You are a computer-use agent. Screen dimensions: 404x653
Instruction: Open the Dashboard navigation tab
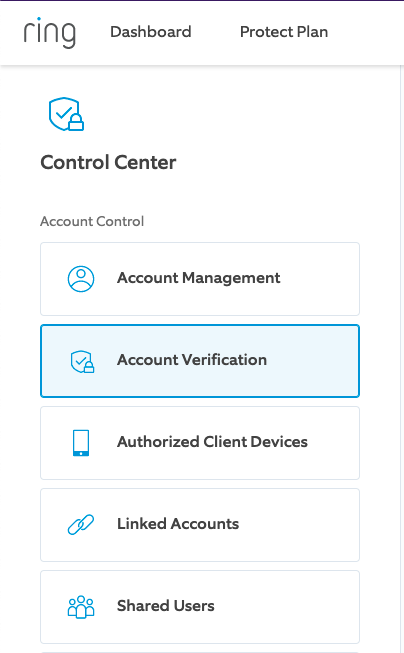tap(151, 32)
